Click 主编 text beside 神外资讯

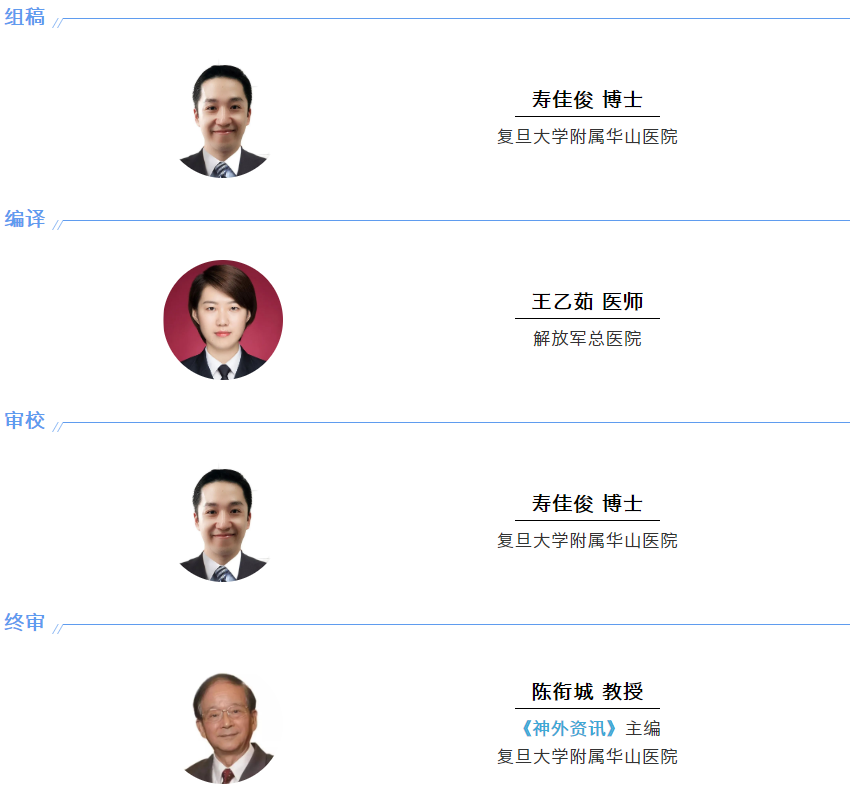[643, 729]
